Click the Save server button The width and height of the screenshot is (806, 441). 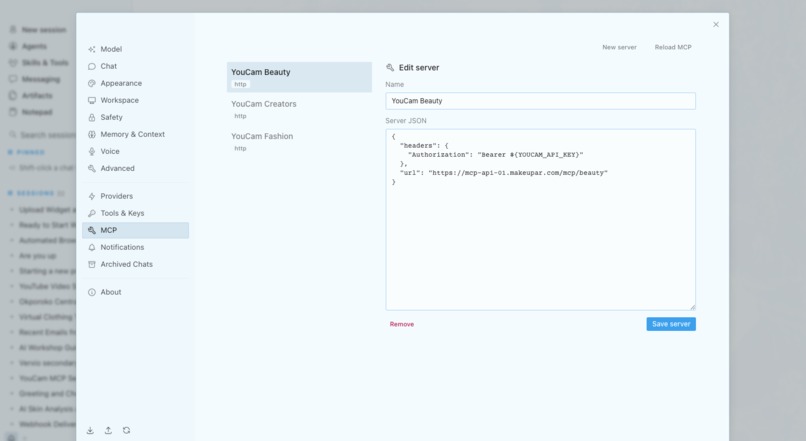(x=671, y=324)
